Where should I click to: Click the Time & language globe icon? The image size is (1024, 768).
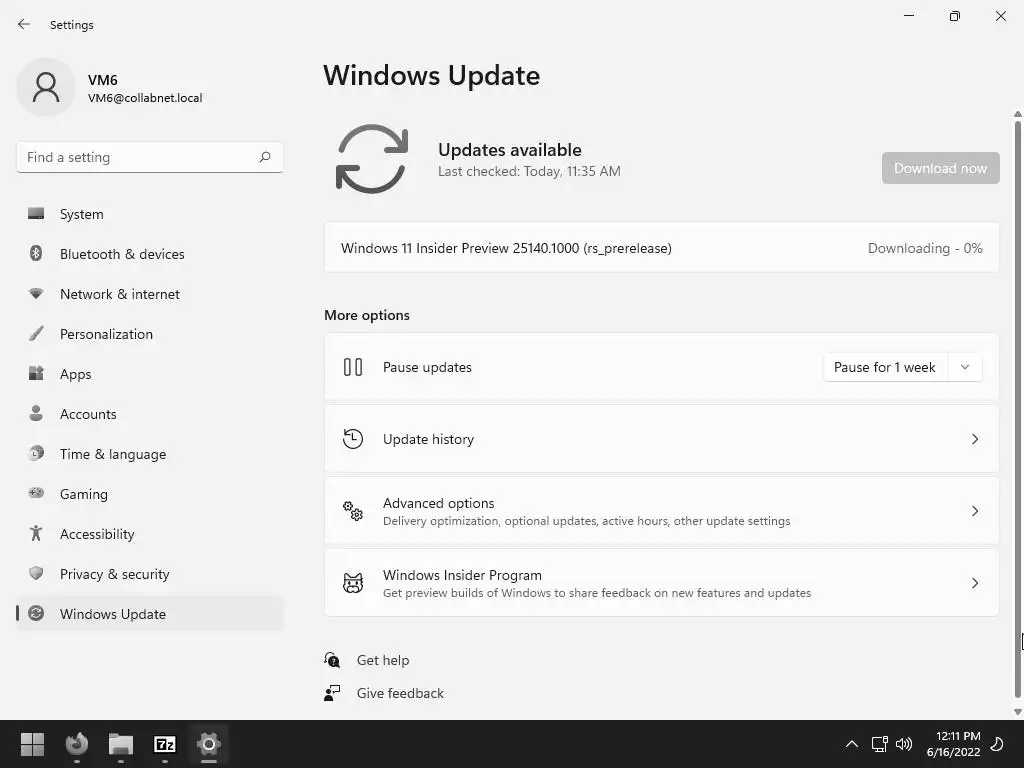point(36,453)
